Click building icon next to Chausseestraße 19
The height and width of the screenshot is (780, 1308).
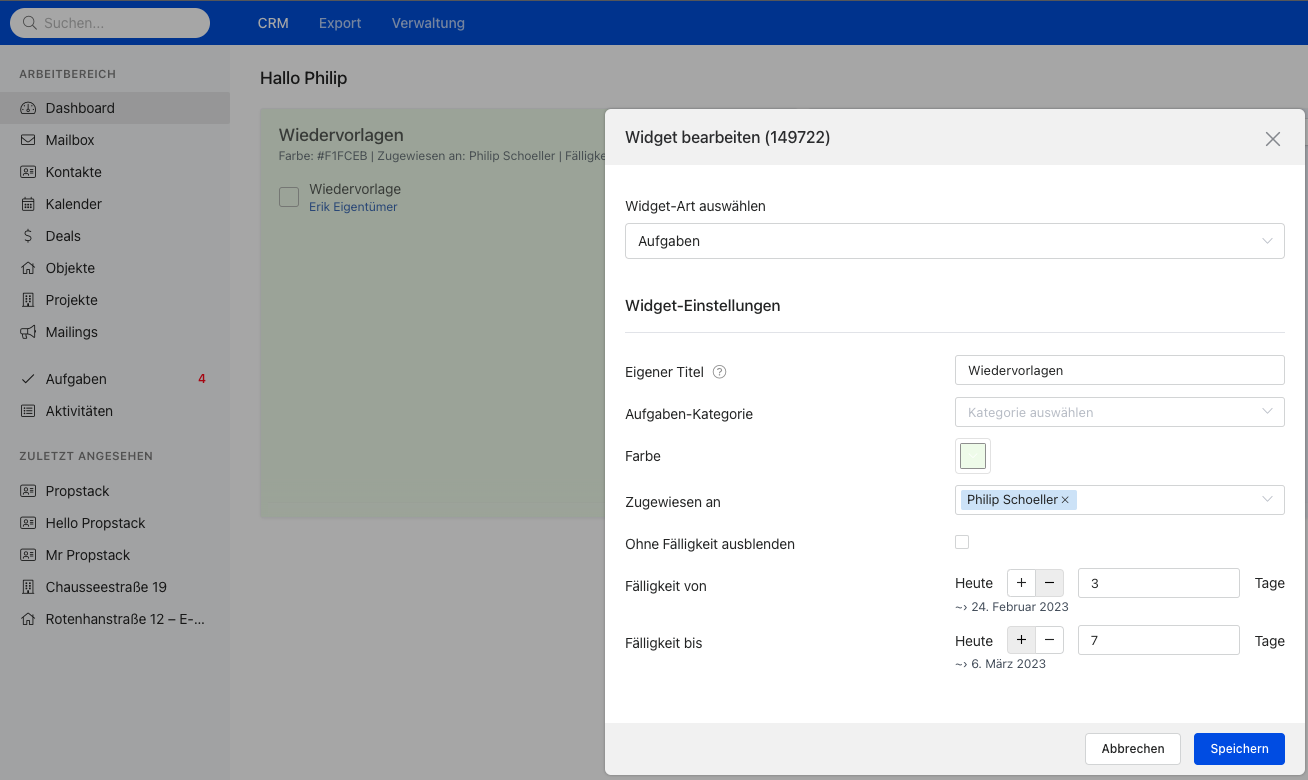(28, 587)
